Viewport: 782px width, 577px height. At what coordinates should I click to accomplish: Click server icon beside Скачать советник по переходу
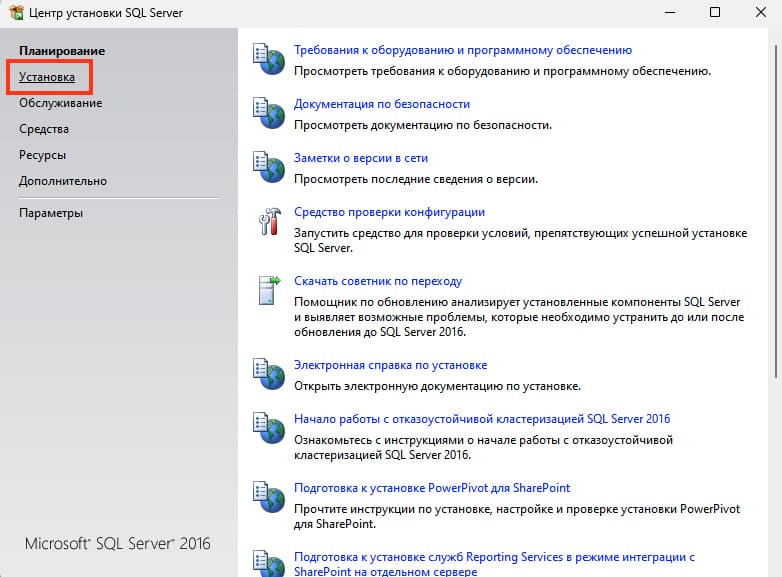269,290
